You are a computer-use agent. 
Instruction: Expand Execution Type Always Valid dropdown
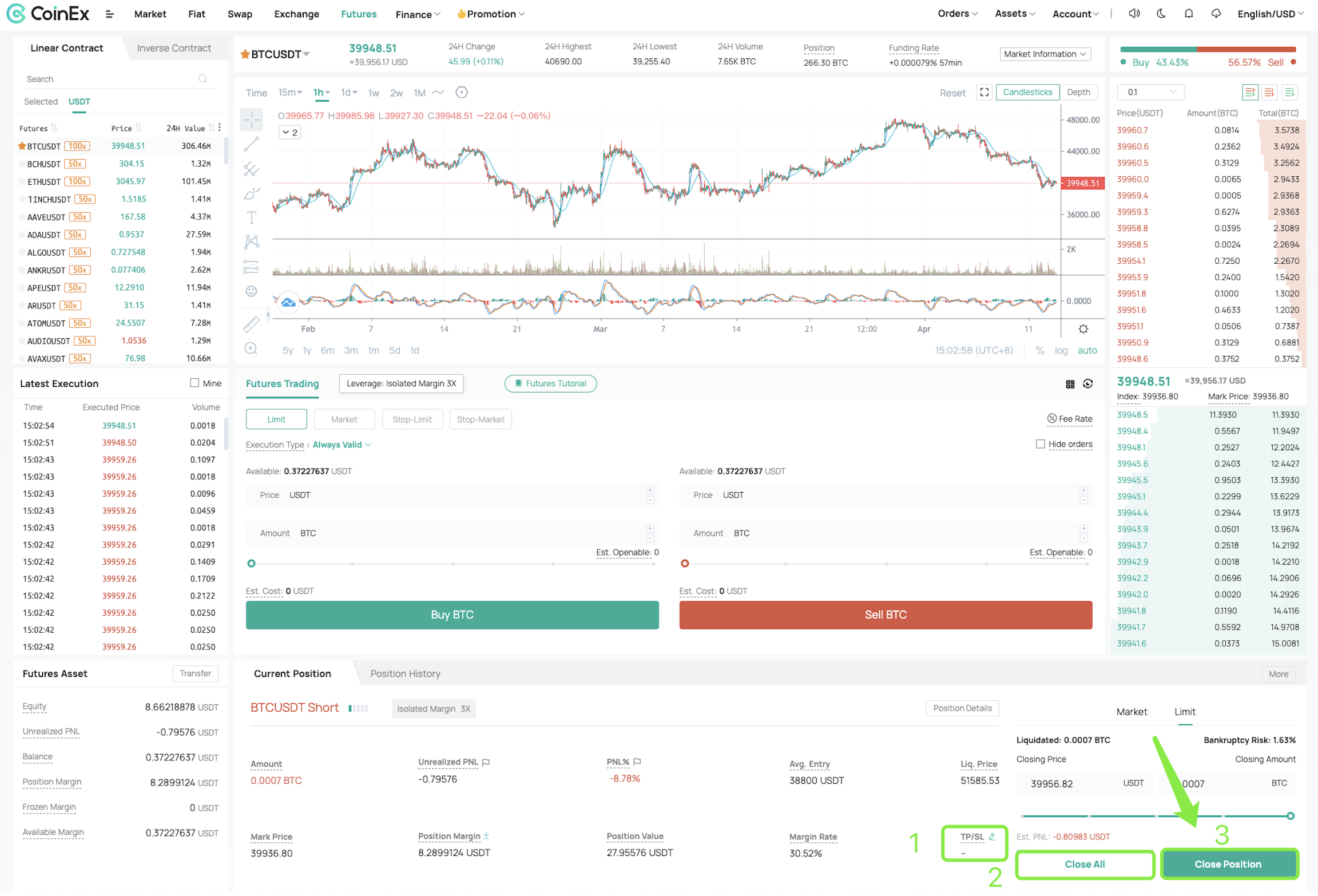point(342,445)
